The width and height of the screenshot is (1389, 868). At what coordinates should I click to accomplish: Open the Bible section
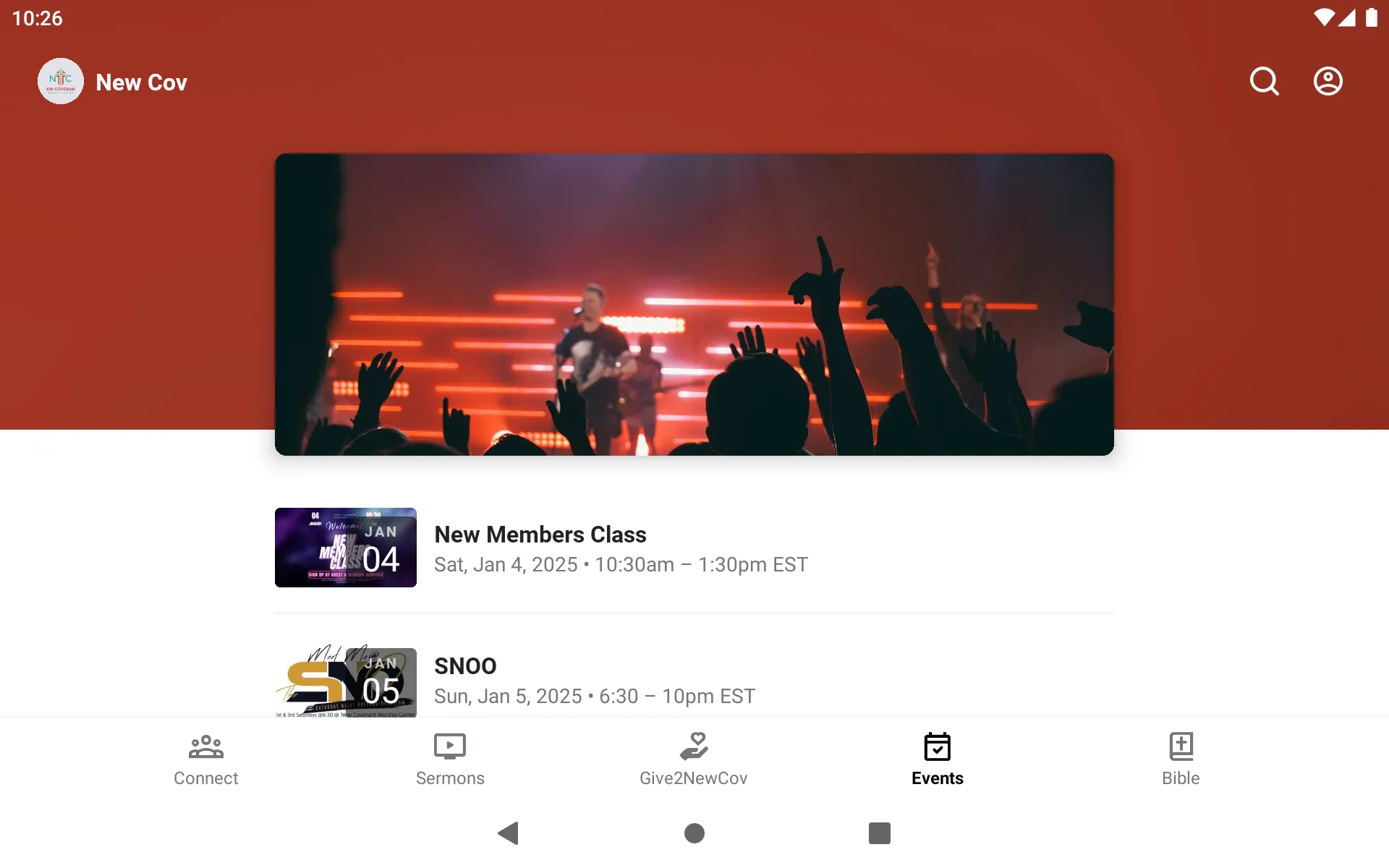pos(1180,757)
